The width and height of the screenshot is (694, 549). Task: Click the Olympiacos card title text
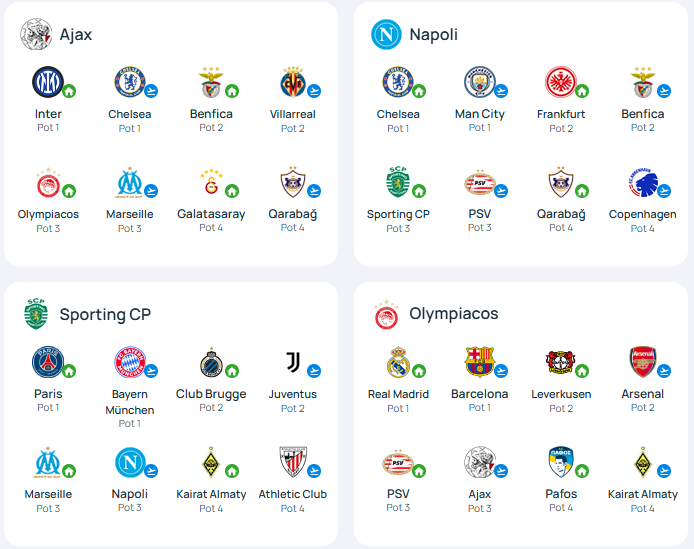tap(454, 314)
